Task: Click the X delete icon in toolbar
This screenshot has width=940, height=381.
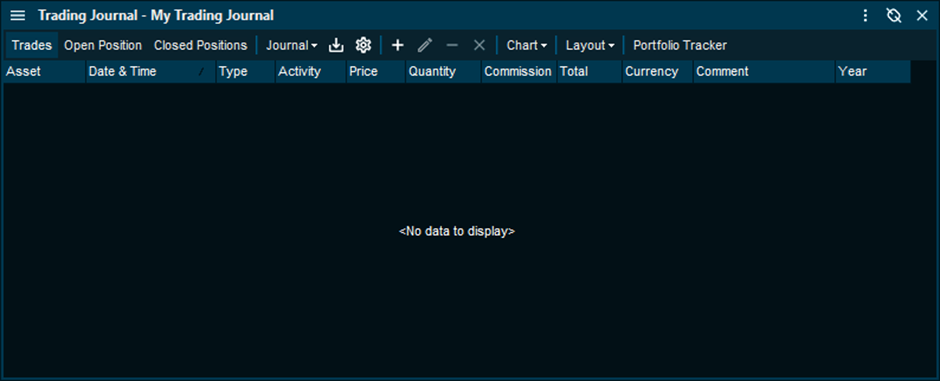Action: point(479,46)
